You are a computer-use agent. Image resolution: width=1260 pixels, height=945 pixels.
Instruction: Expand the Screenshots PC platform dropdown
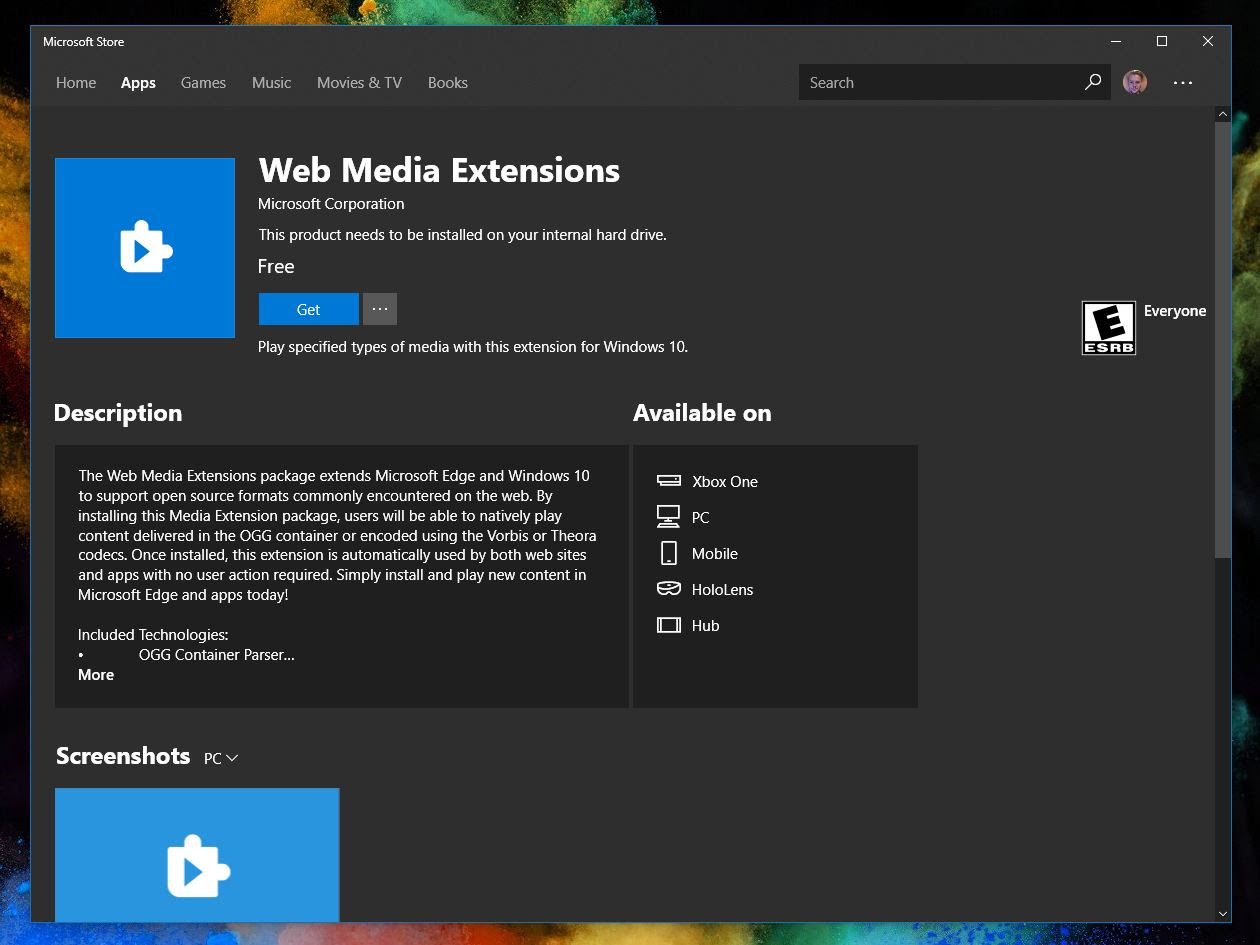221,759
